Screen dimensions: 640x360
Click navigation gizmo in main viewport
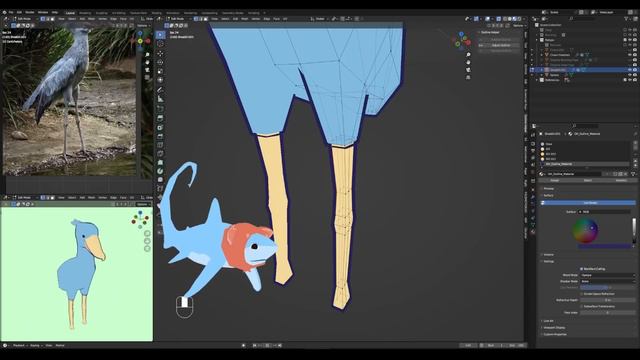[x=462, y=40]
